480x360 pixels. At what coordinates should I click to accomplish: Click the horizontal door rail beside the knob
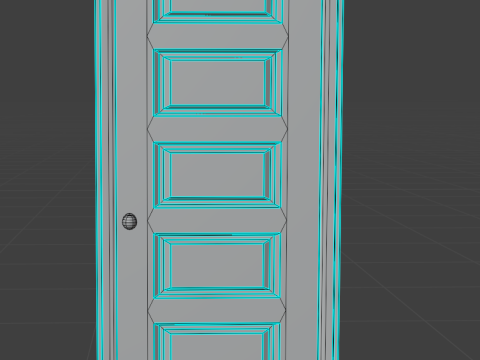[217, 220]
